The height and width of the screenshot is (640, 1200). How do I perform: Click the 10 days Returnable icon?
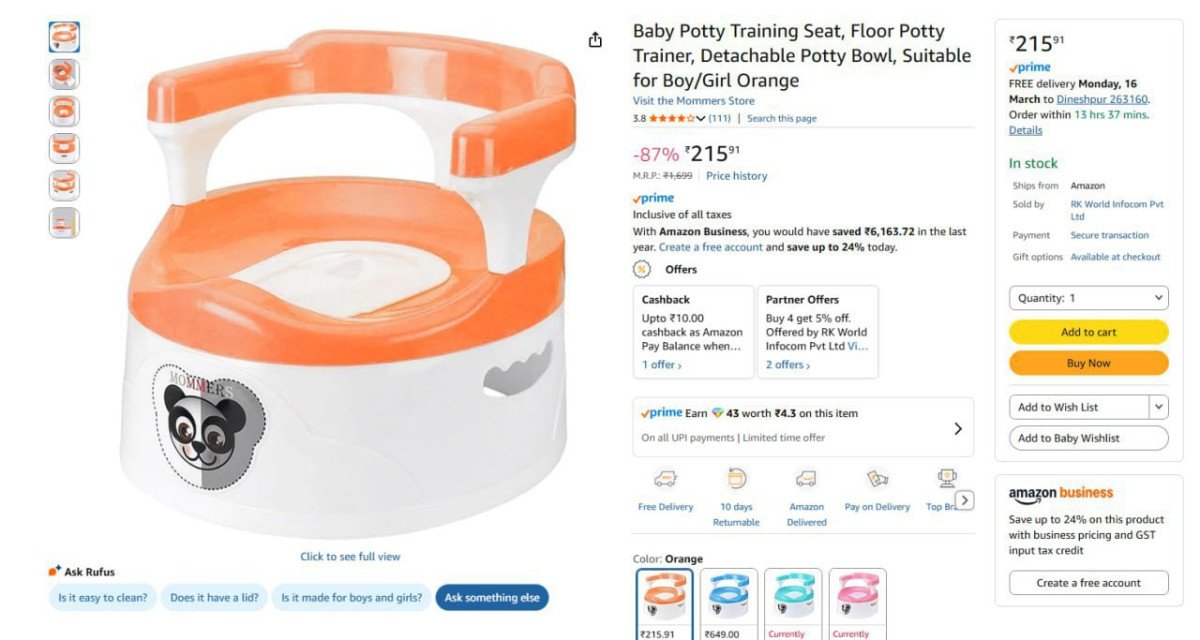736,479
